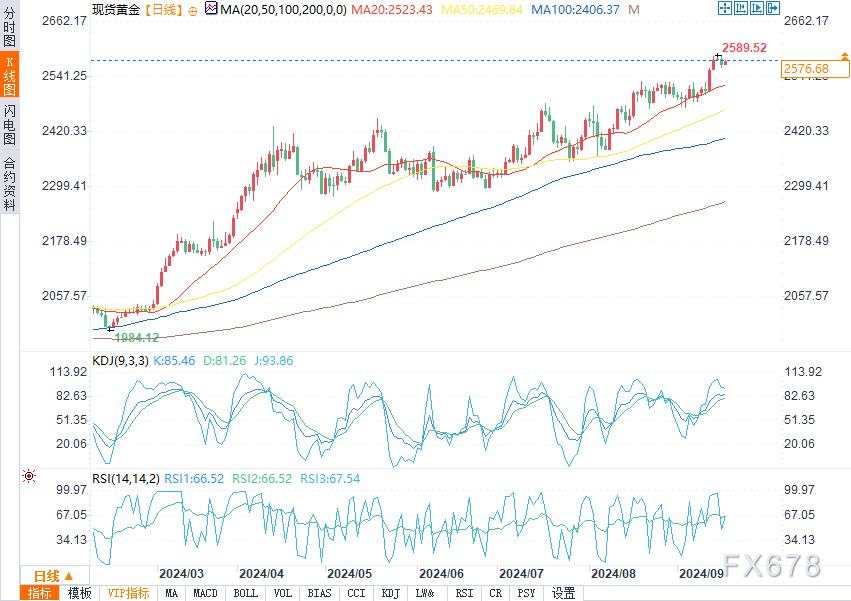851x601 pixels.
Task: Click the orange double-up arrow above the price tag
Action: 844,56
